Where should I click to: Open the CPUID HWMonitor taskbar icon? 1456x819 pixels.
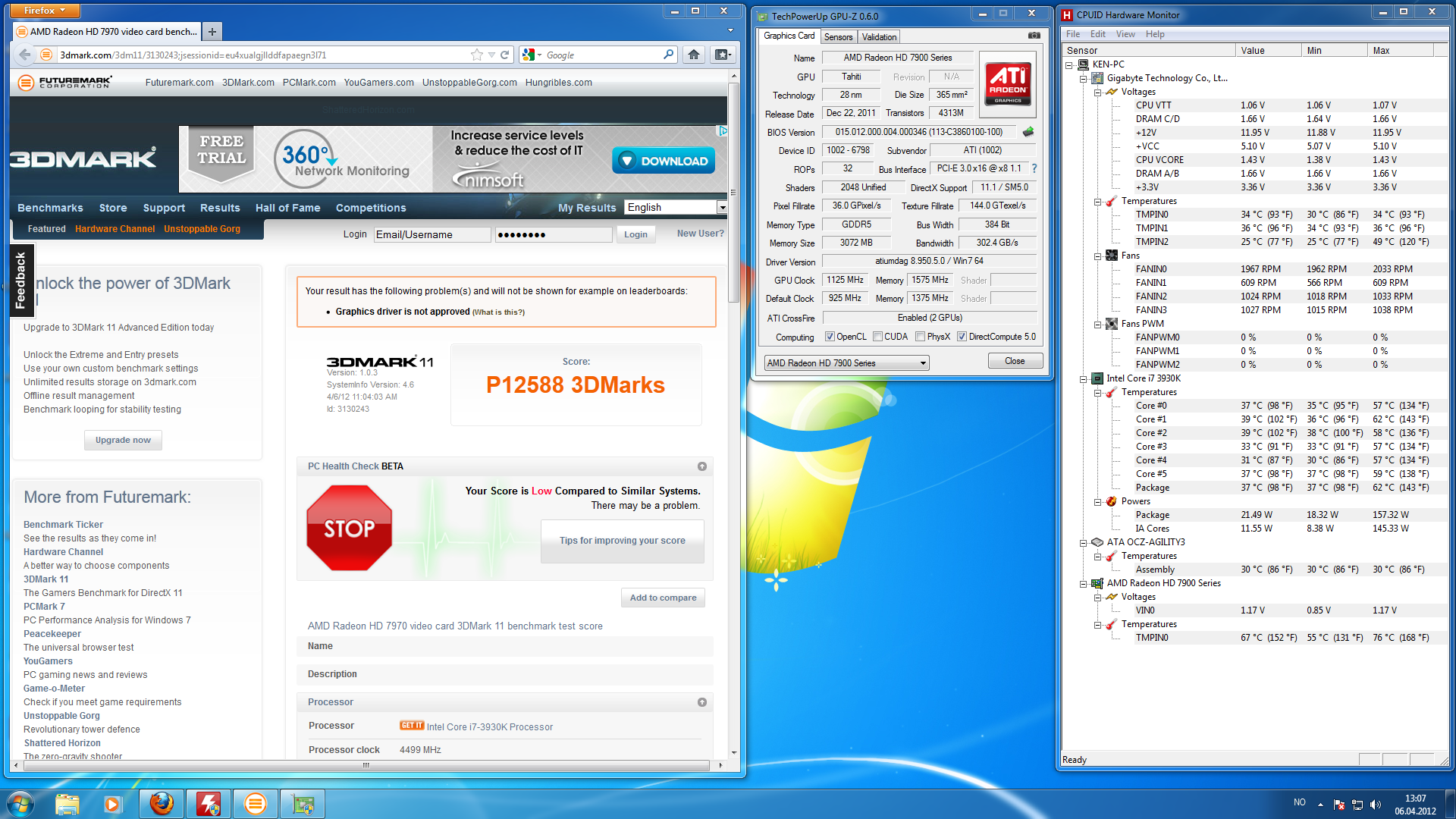[x=209, y=804]
